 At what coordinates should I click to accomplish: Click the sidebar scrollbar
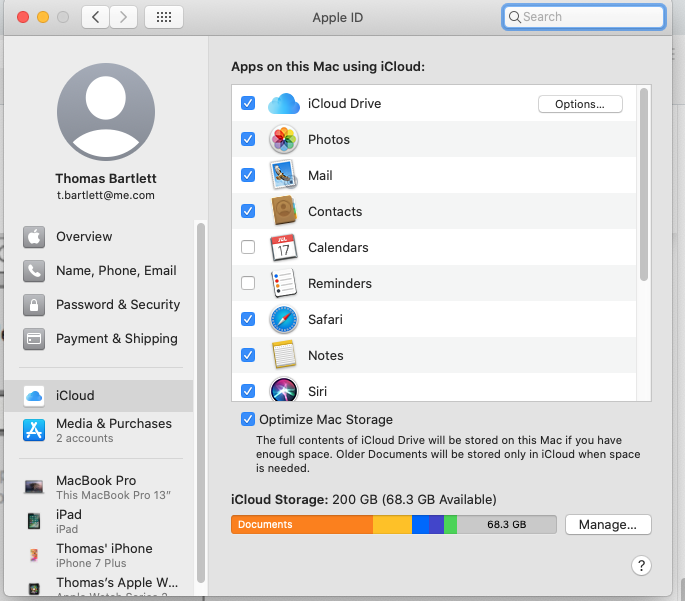pyautogui.click(x=201, y=403)
